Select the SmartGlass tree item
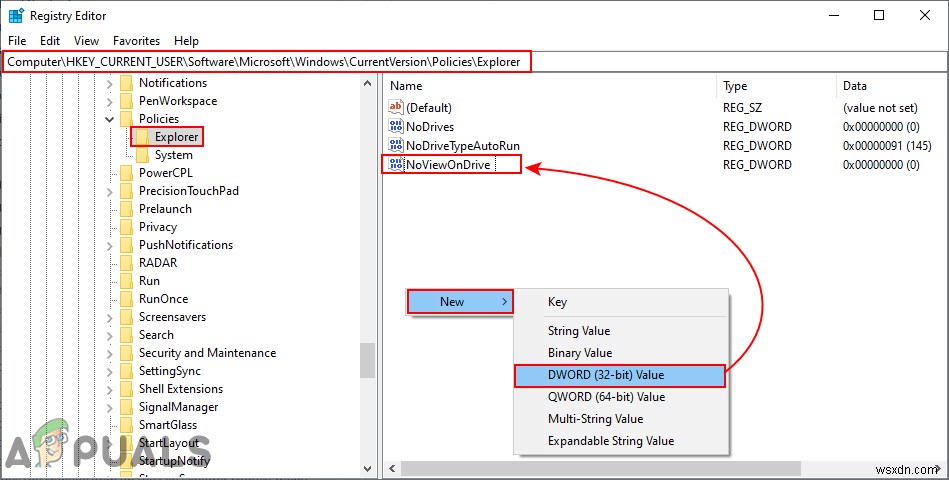The height and width of the screenshot is (480, 949). [x=168, y=425]
